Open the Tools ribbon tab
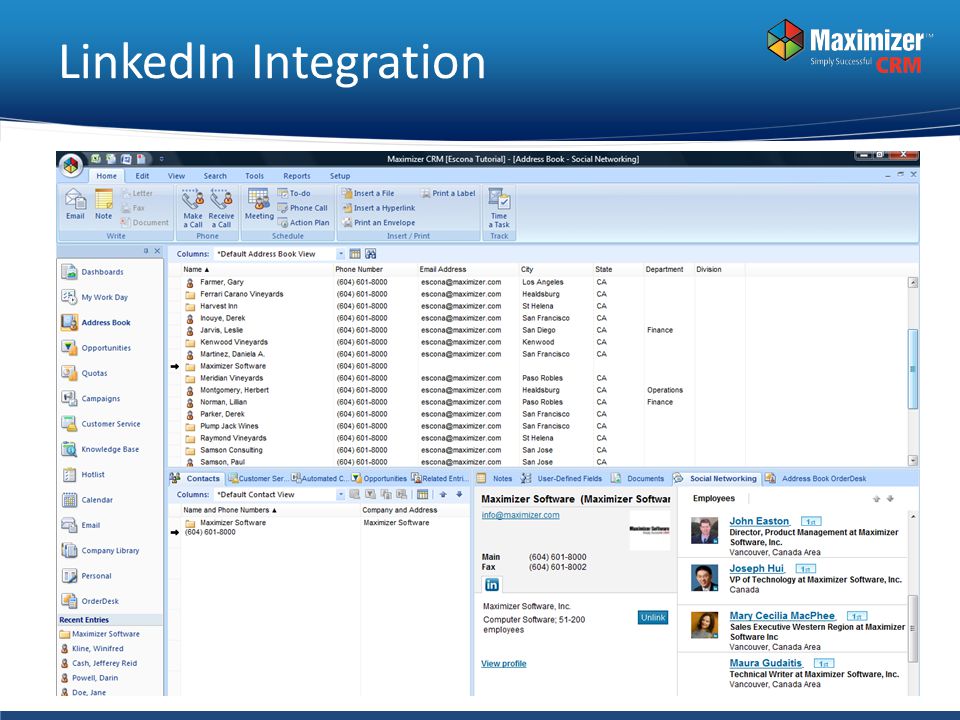The width and height of the screenshot is (960, 720). click(x=254, y=176)
